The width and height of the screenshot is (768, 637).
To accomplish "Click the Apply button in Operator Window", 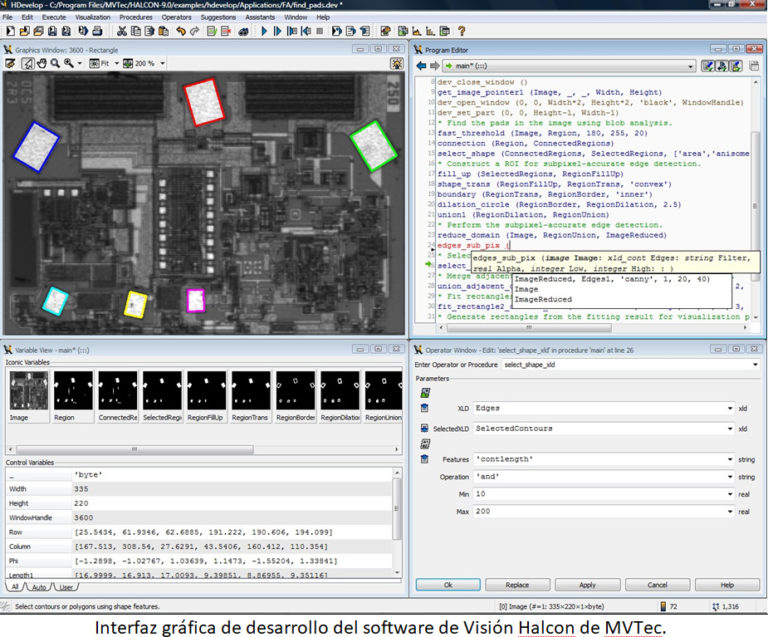I will [x=587, y=584].
